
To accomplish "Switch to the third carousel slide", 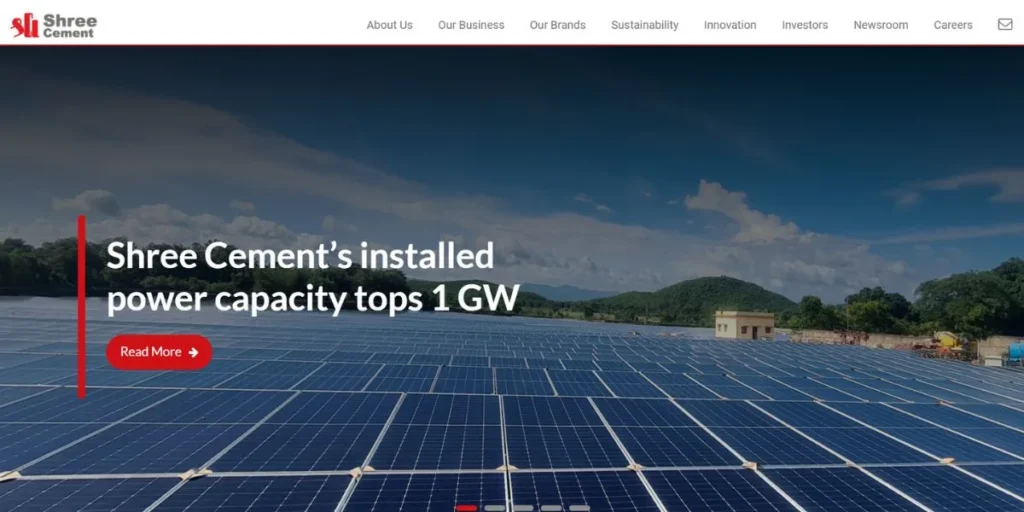I will (522, 507).
